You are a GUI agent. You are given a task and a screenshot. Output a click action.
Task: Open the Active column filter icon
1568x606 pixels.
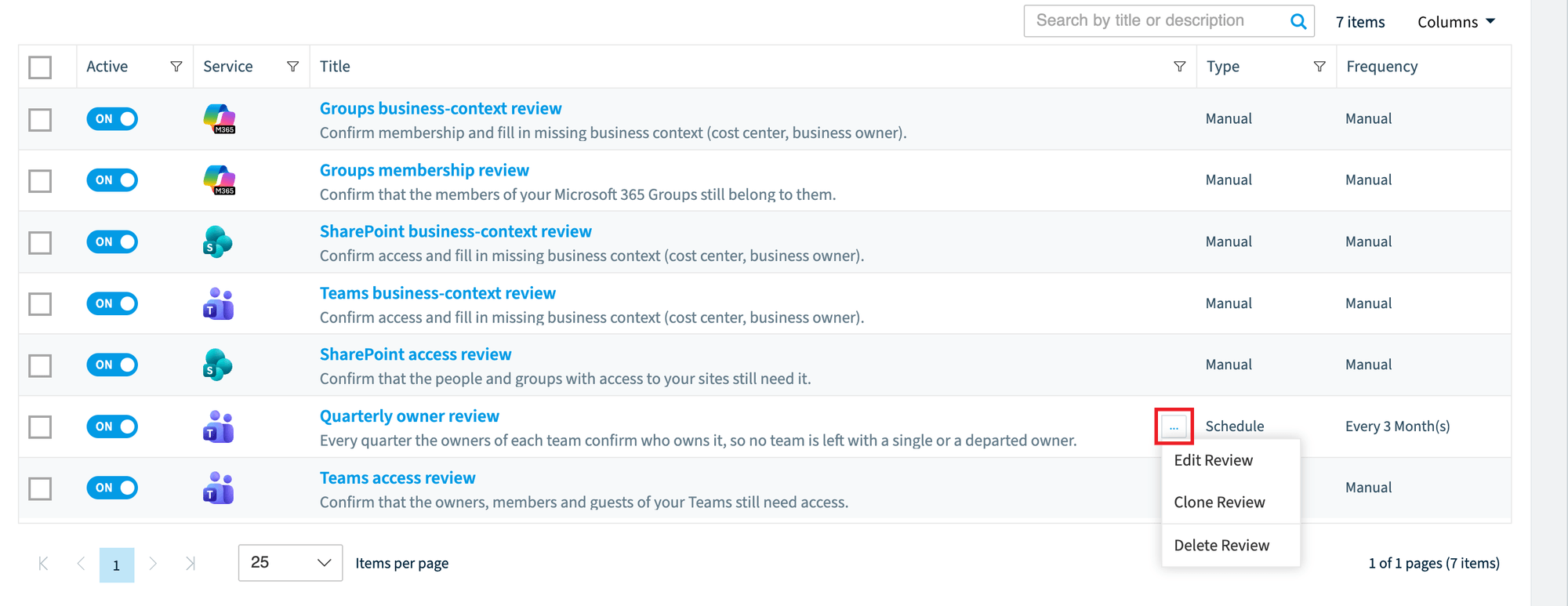(x=176, y=67)
